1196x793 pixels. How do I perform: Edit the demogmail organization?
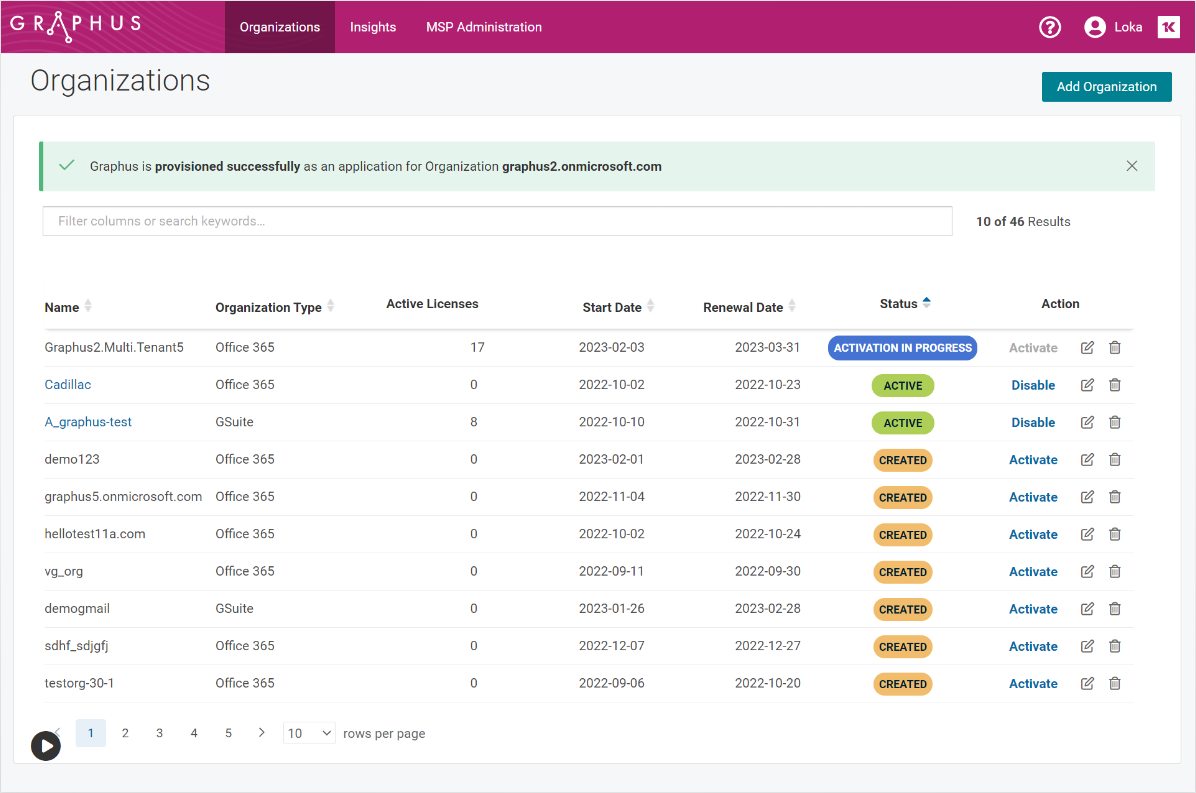click(x=1087, y=609)
